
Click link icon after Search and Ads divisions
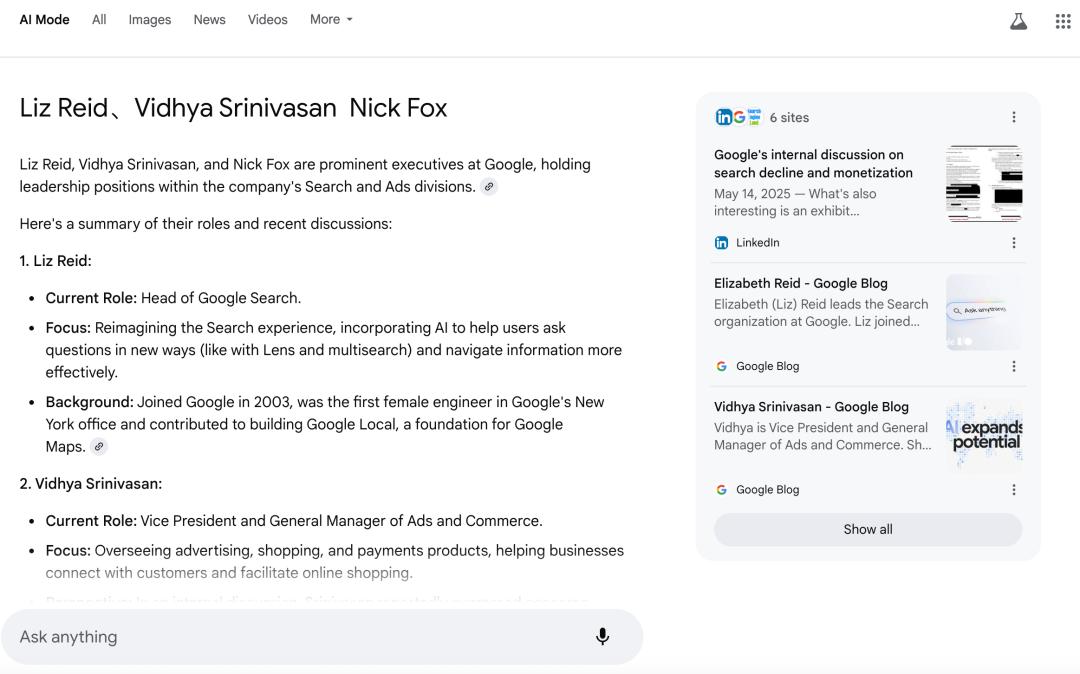click(488, 187)
